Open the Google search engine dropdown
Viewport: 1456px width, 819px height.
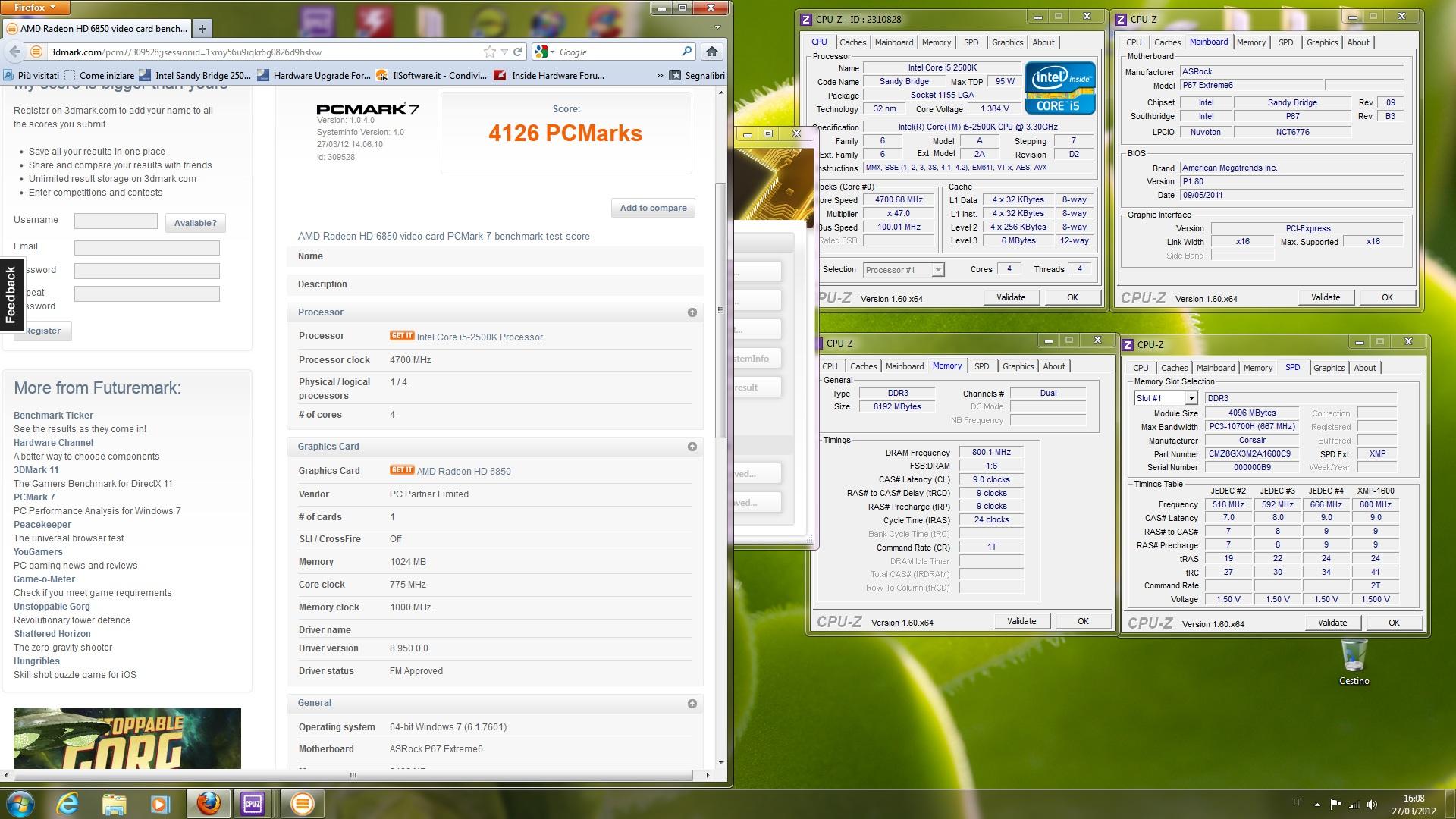tap(544, 52)
